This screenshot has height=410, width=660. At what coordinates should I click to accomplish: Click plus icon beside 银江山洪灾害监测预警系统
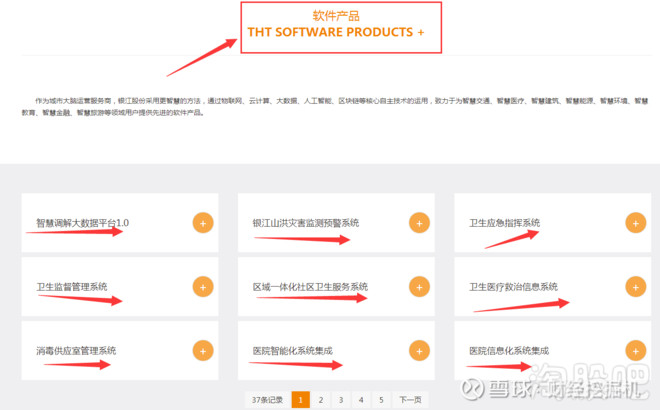tap(420, 223)
